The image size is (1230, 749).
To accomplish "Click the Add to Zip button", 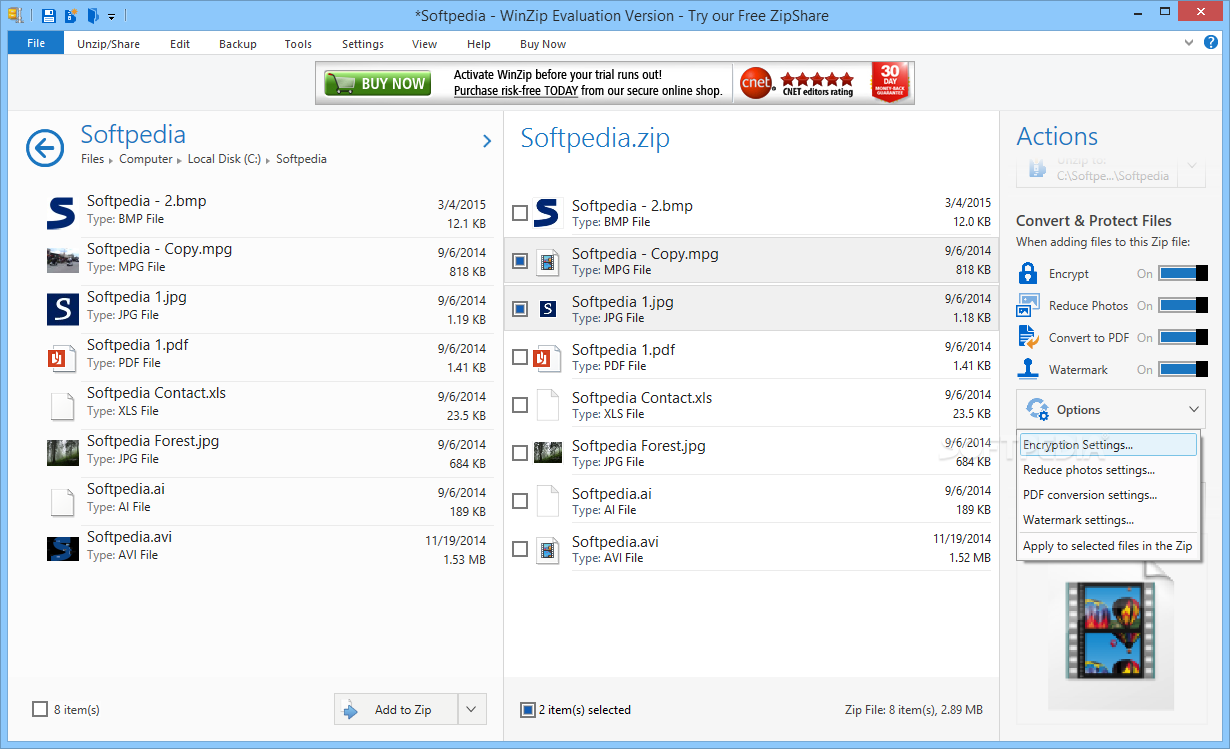I will [x=396, y=710].
